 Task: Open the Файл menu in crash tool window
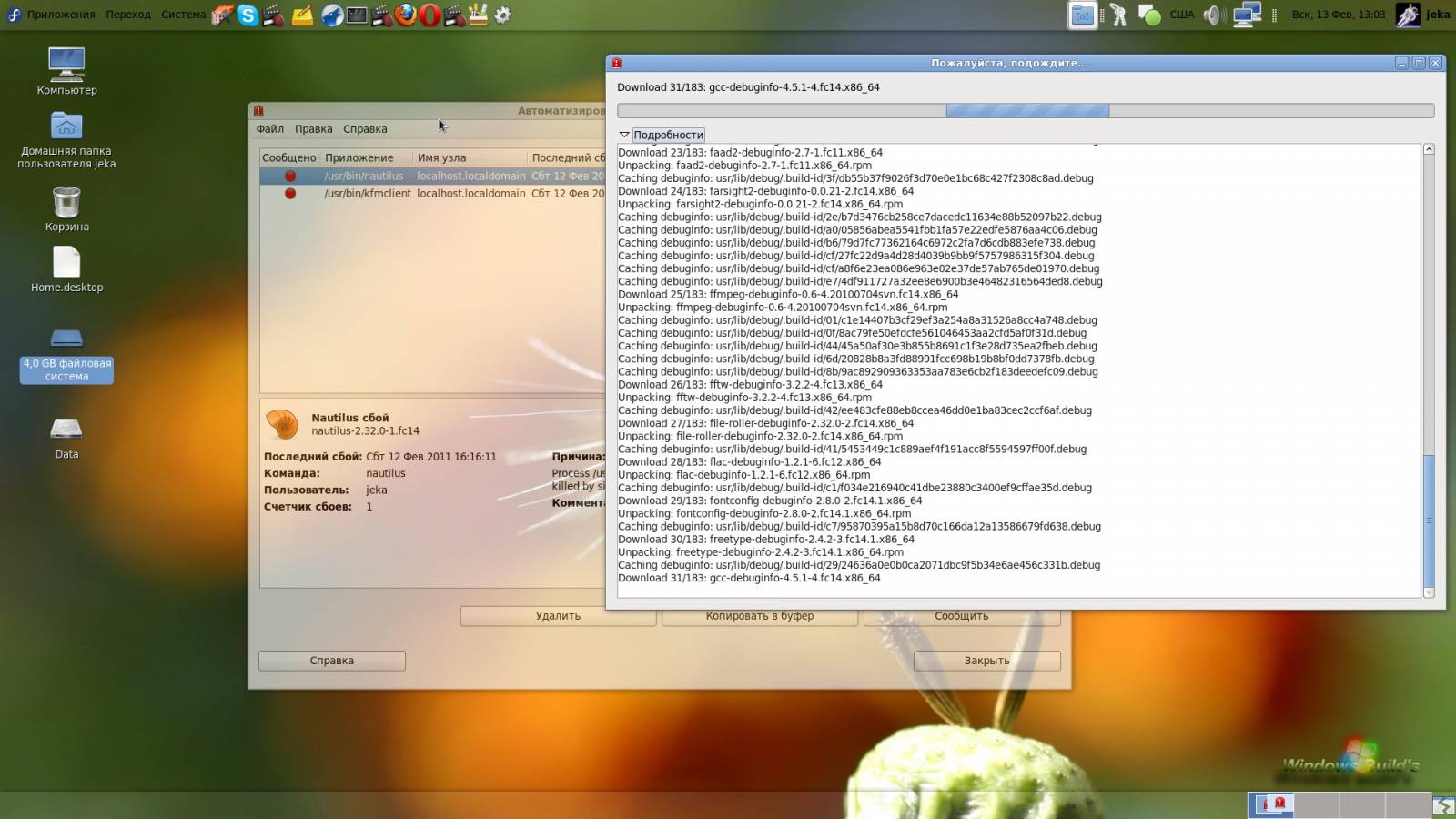click(x=270, y=129)
